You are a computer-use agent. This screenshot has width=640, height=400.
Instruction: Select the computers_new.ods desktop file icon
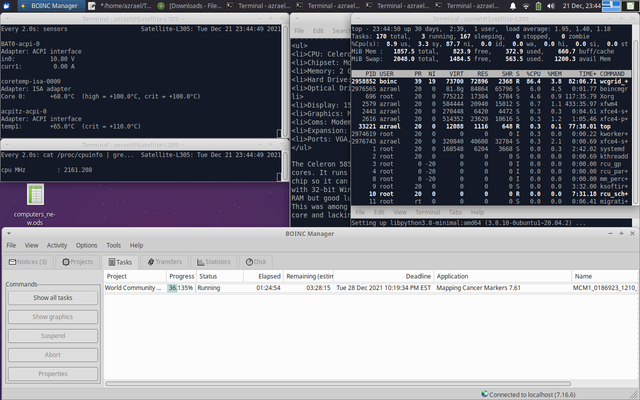(35, 194)
